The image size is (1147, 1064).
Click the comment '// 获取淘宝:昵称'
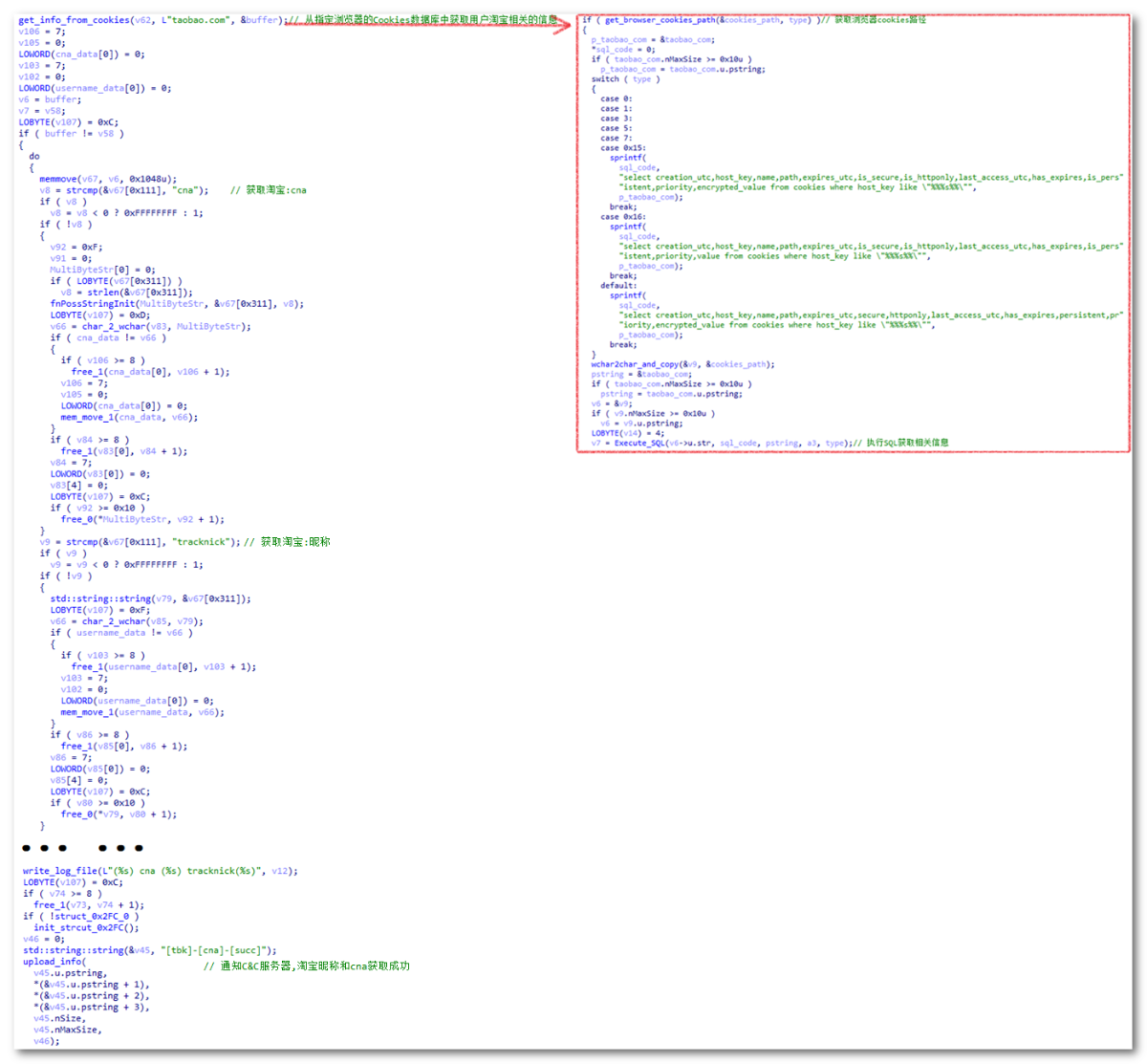(x=287, y=542)
